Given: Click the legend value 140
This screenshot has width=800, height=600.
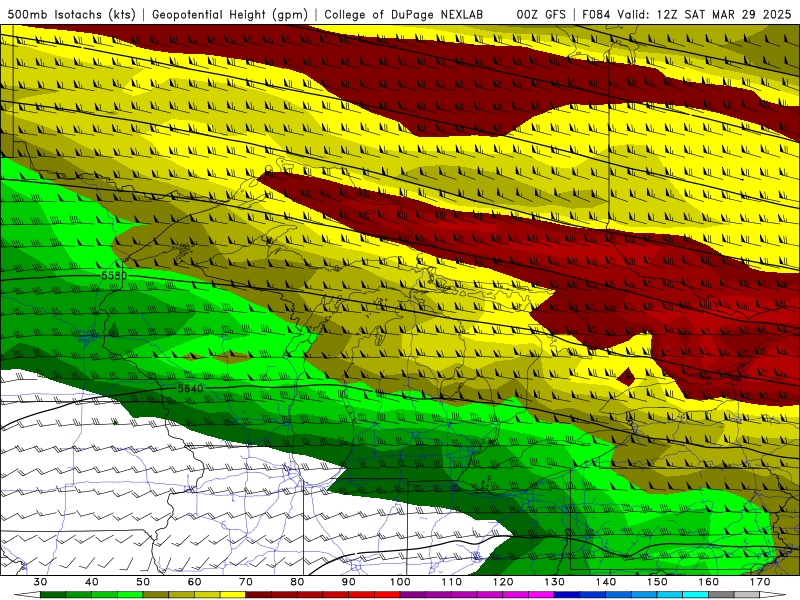Looking at the screenshot, I should [606, 582].
